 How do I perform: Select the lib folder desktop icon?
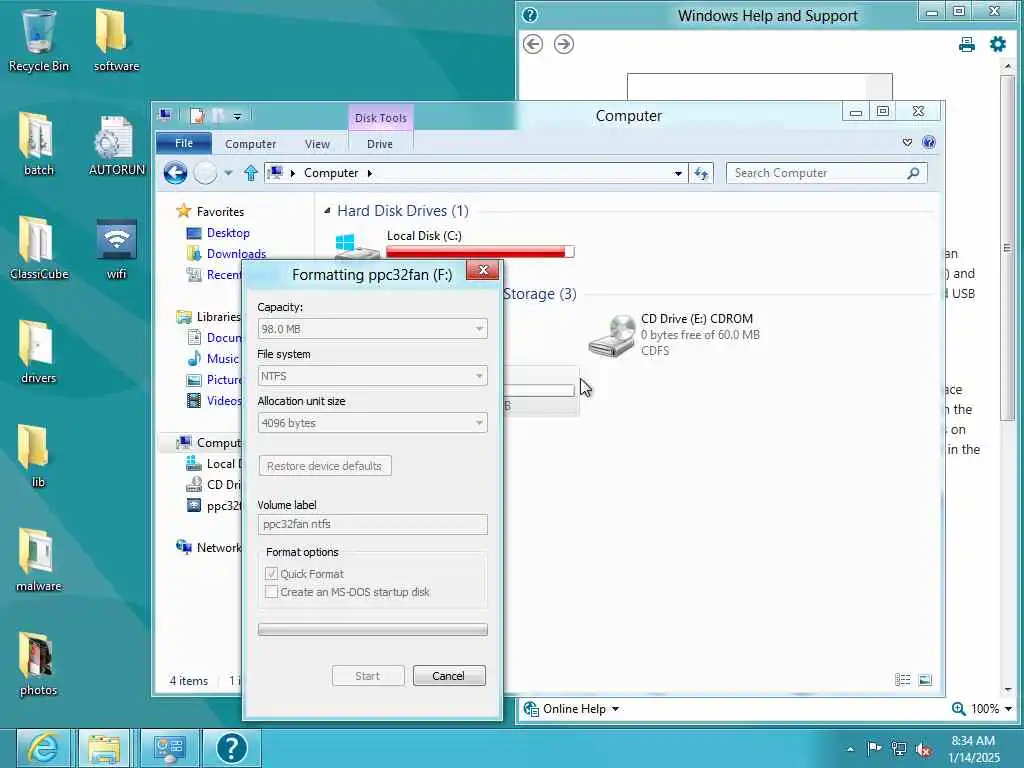click(x=39, y=456)
